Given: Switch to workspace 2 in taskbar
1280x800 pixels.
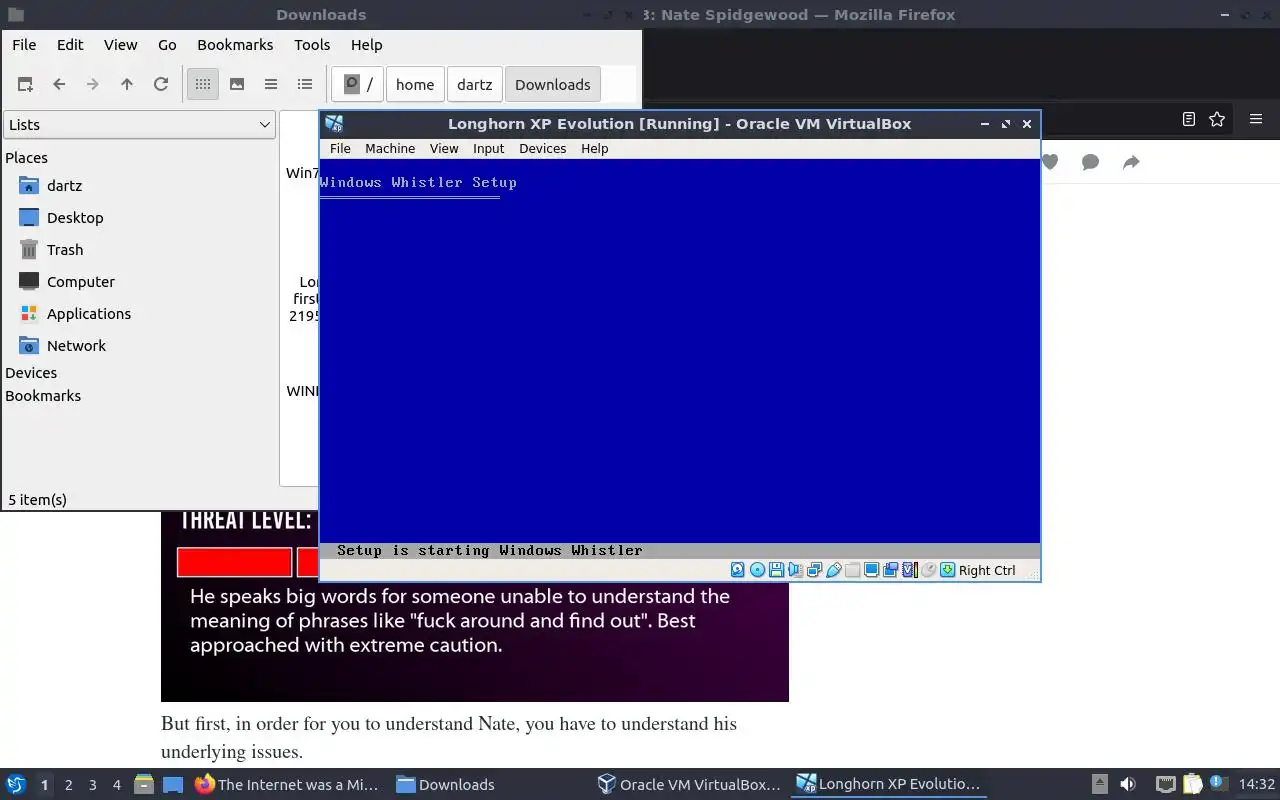Looking at the screenshot, I should (68, 785).
